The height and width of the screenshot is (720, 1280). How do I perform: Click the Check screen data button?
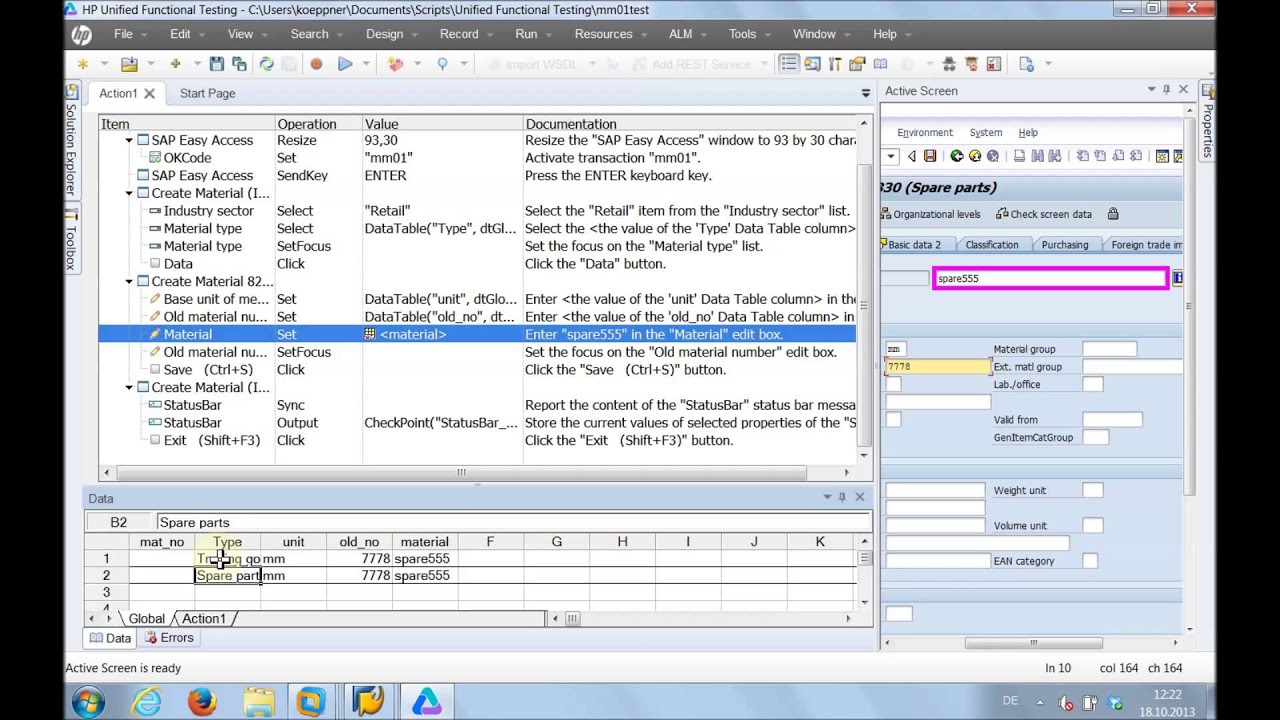click(x=1044, y=214)
